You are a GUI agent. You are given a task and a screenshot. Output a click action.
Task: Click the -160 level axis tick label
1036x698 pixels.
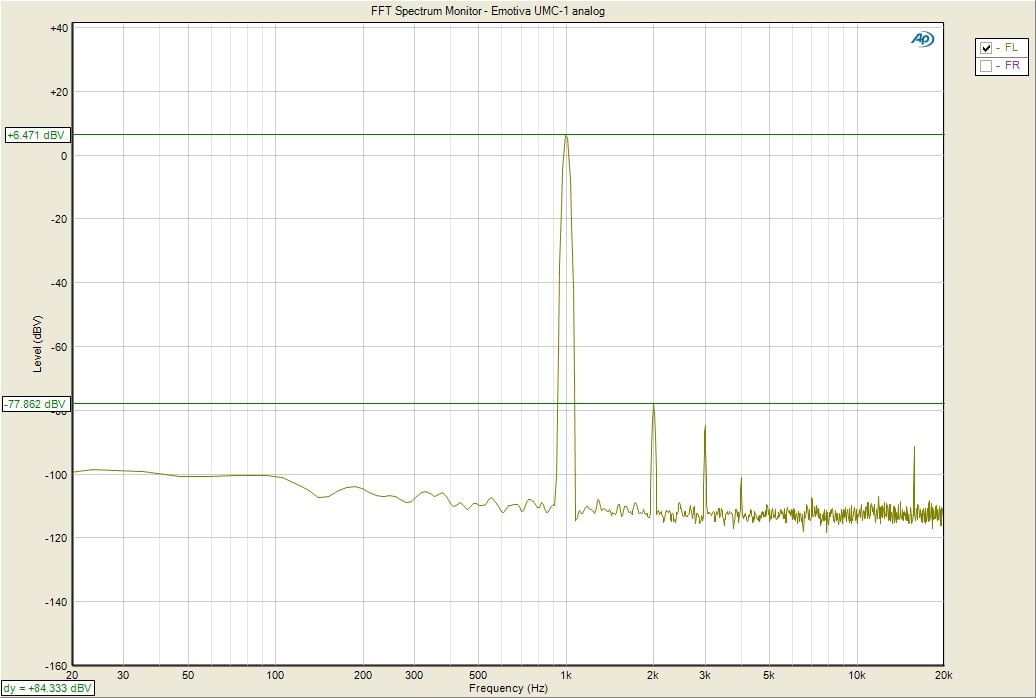(x=56, y=665)
